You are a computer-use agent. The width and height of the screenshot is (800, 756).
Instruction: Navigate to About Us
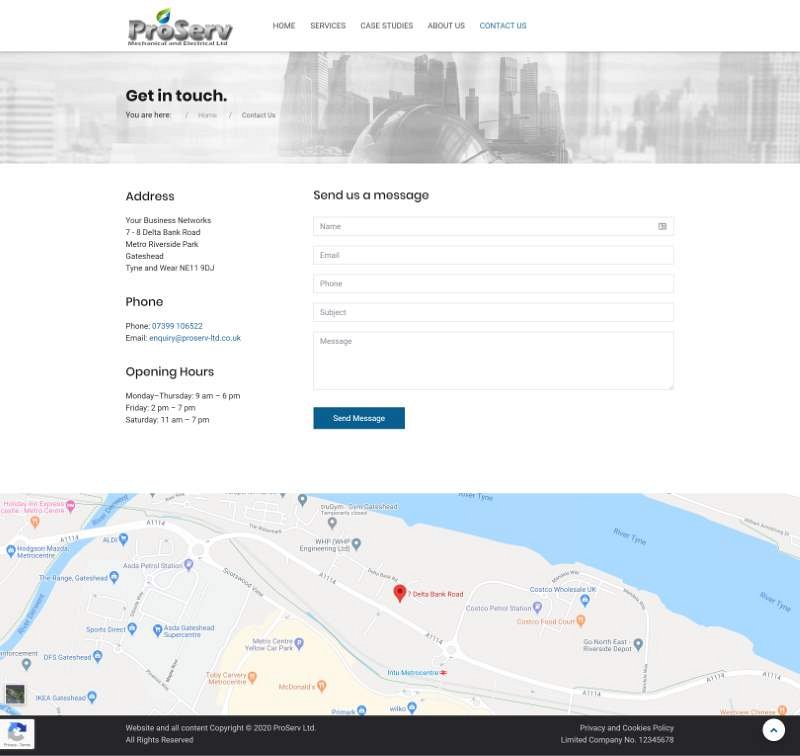pyautogui.click(x=445, y=26)
